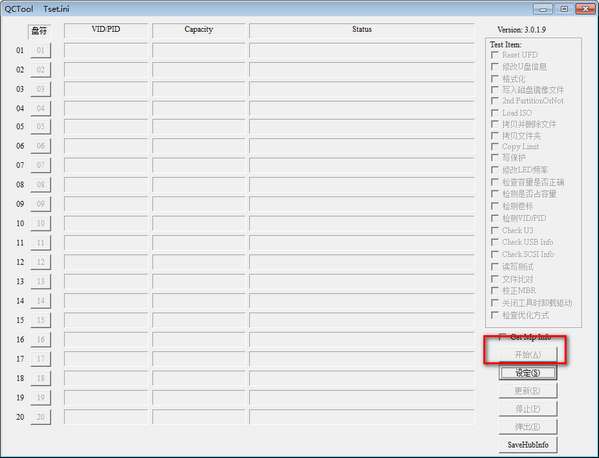Enable the 2nd PartitionOrNot checkbox
Image resolution: width=599 pixels, height=458 pixels.
point(495,100)
